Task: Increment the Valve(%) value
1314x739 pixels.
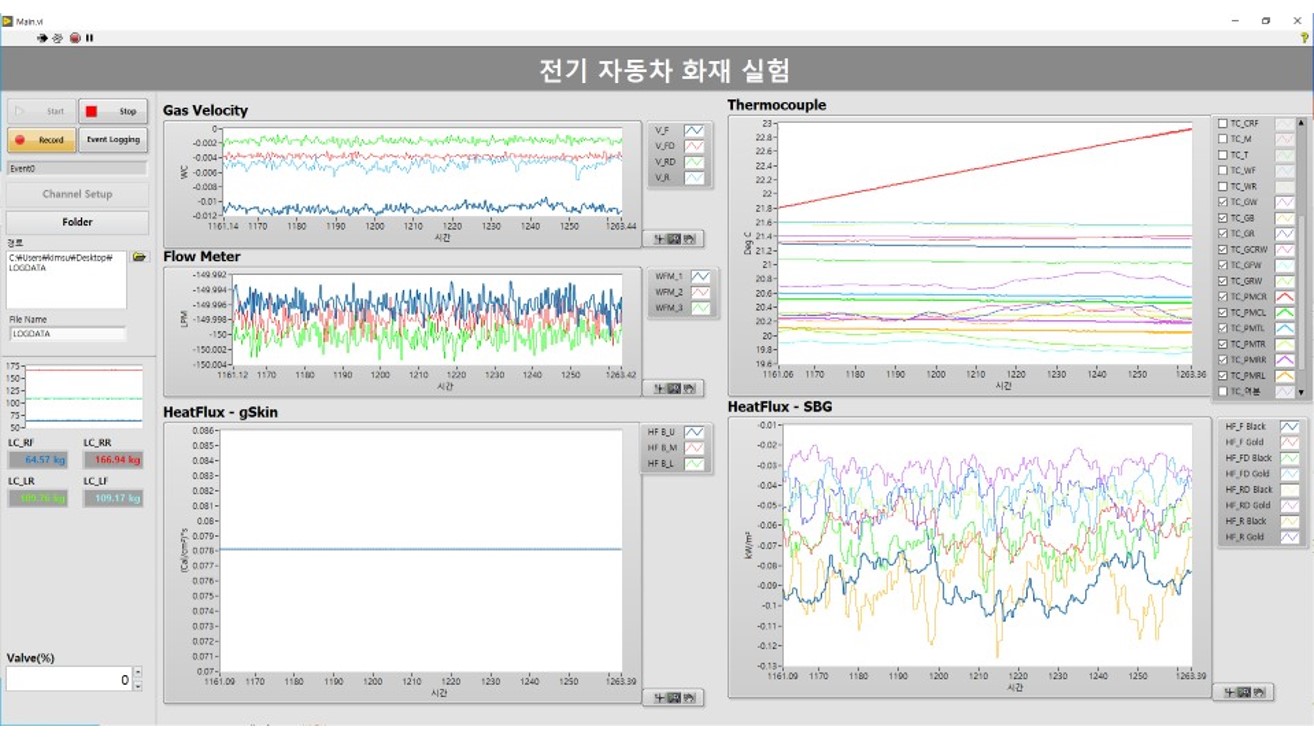Action: (x=138, y=674)
